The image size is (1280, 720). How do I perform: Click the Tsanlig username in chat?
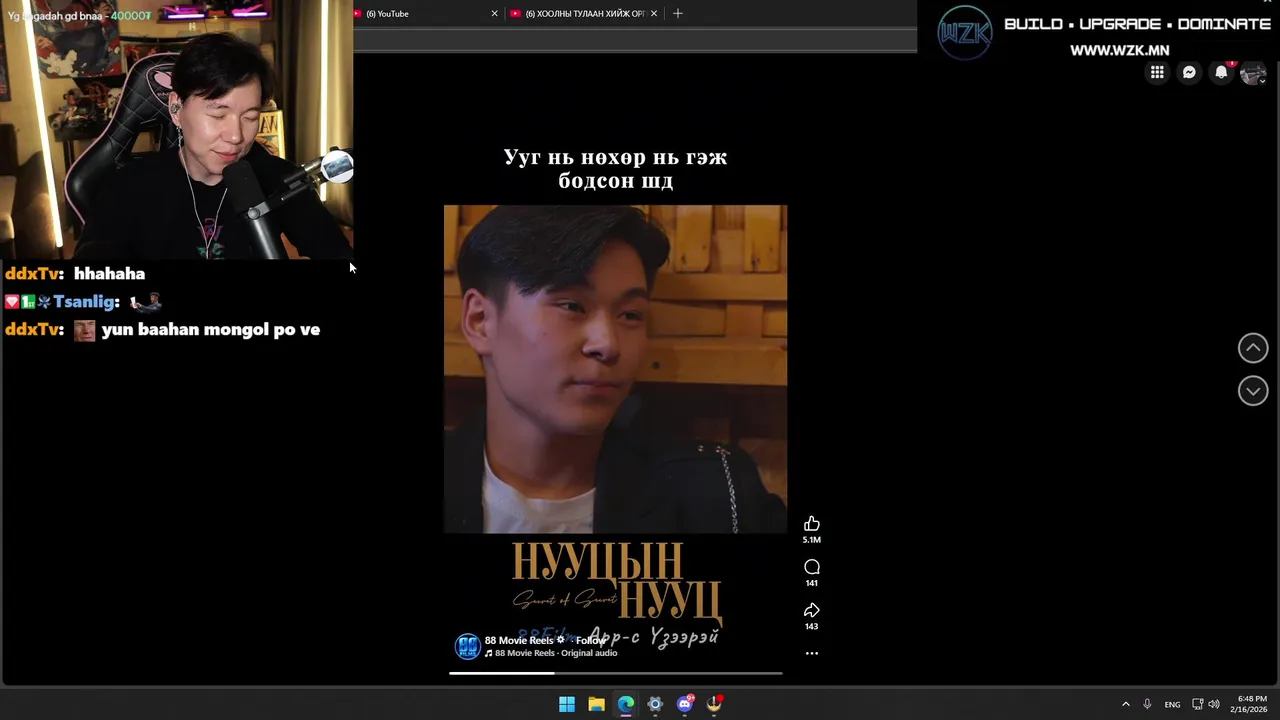(86, 301)
